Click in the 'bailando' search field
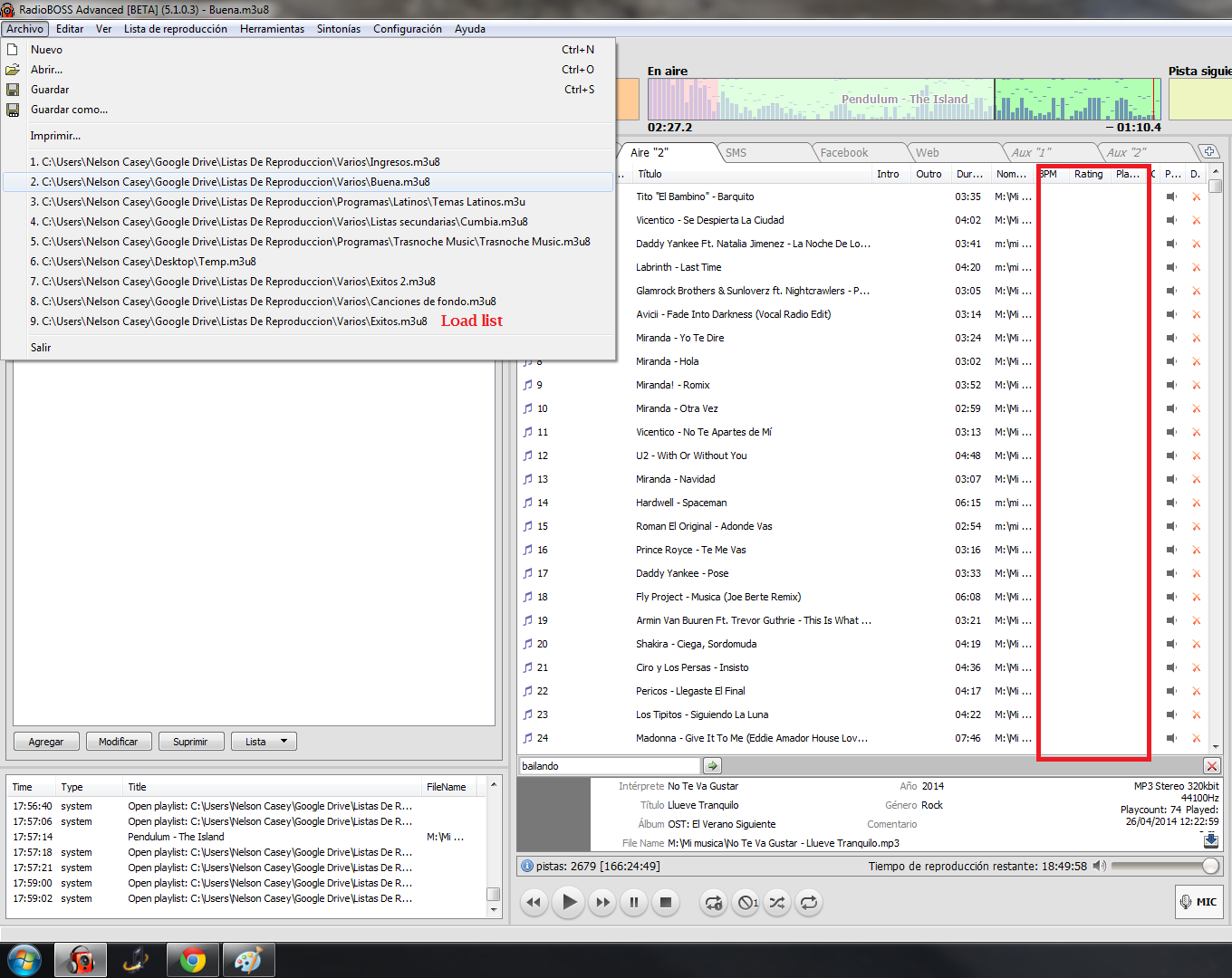The height and width of the screenshot is (978, 1232). (x=610, y=766)
